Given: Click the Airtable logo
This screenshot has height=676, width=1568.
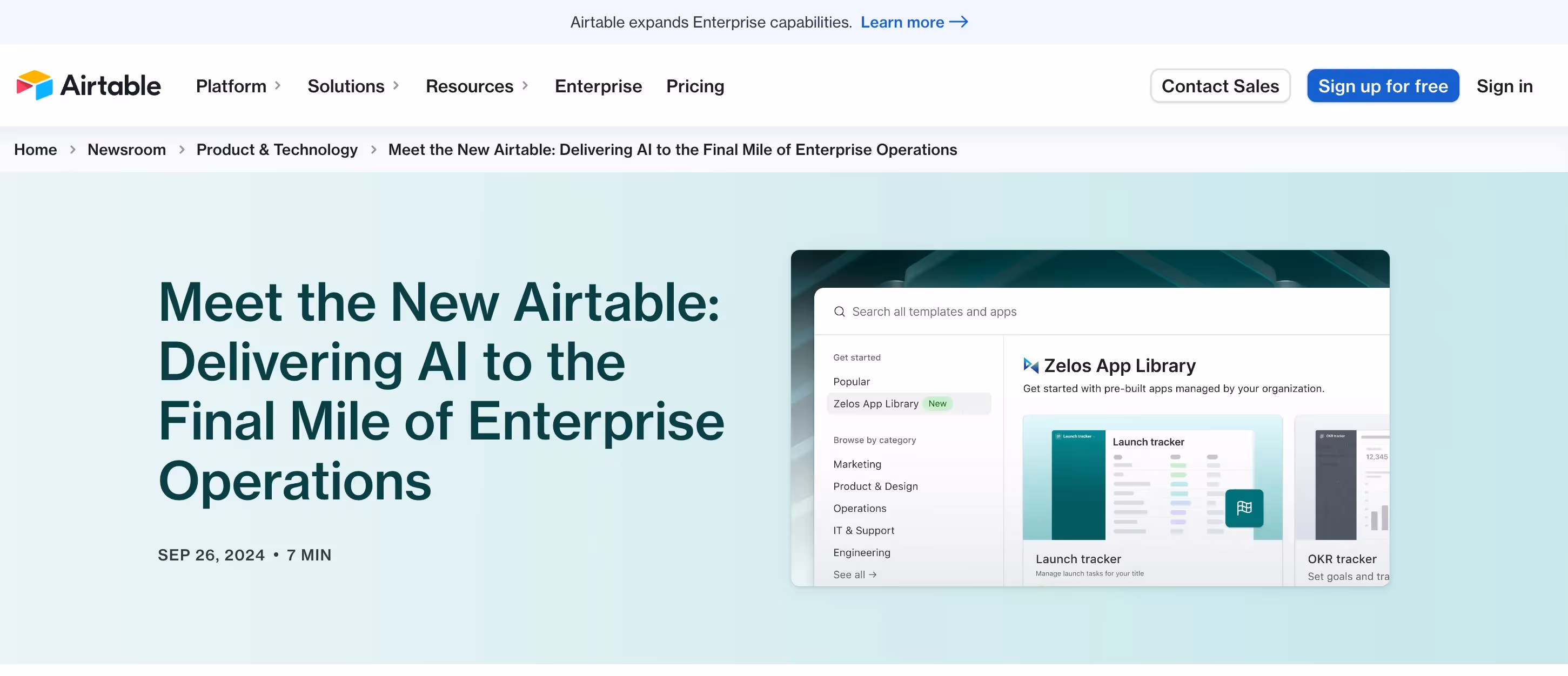Looking at the screenshot, I should [89, 86].
